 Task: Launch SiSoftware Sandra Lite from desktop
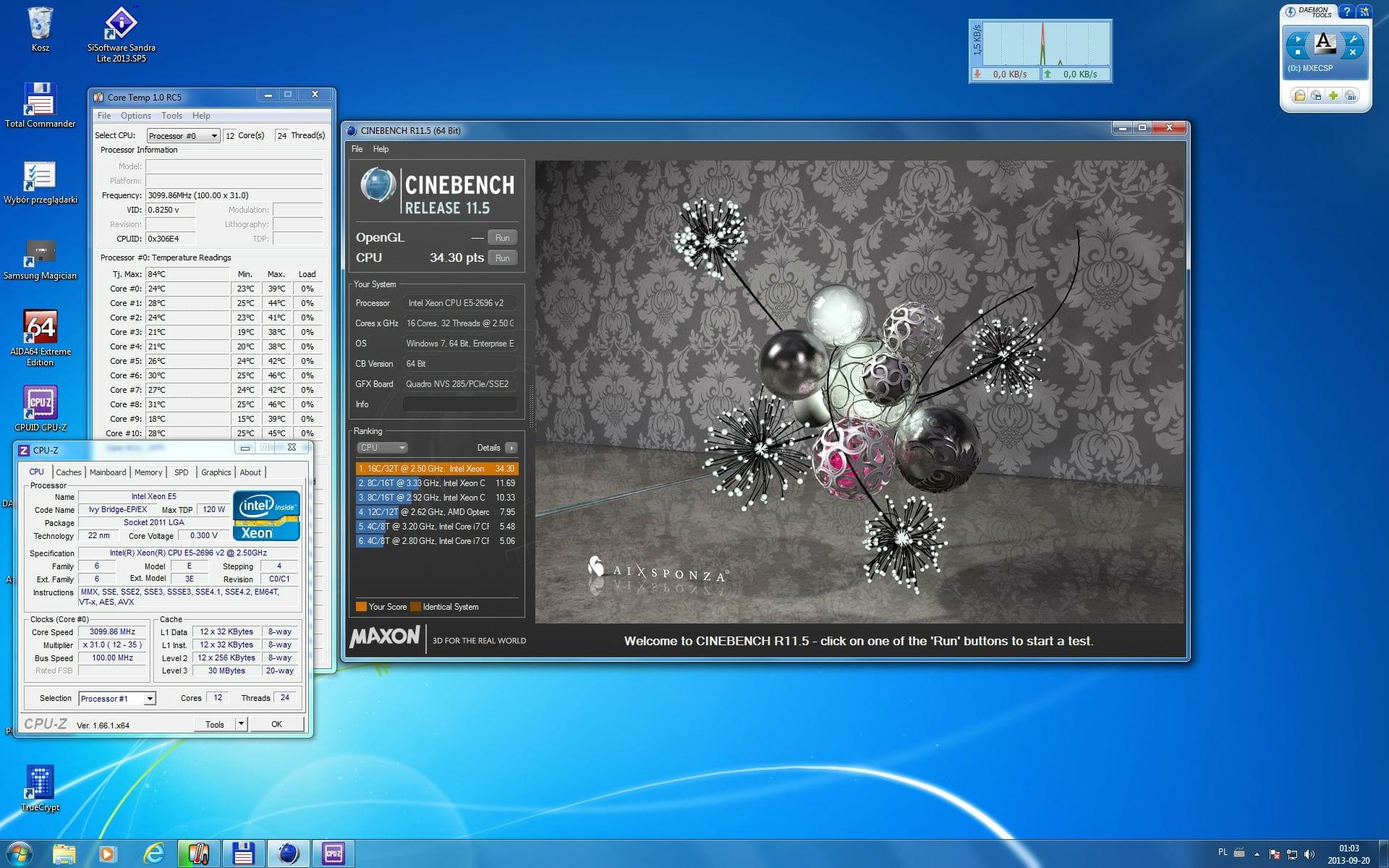tap(121, 34)
